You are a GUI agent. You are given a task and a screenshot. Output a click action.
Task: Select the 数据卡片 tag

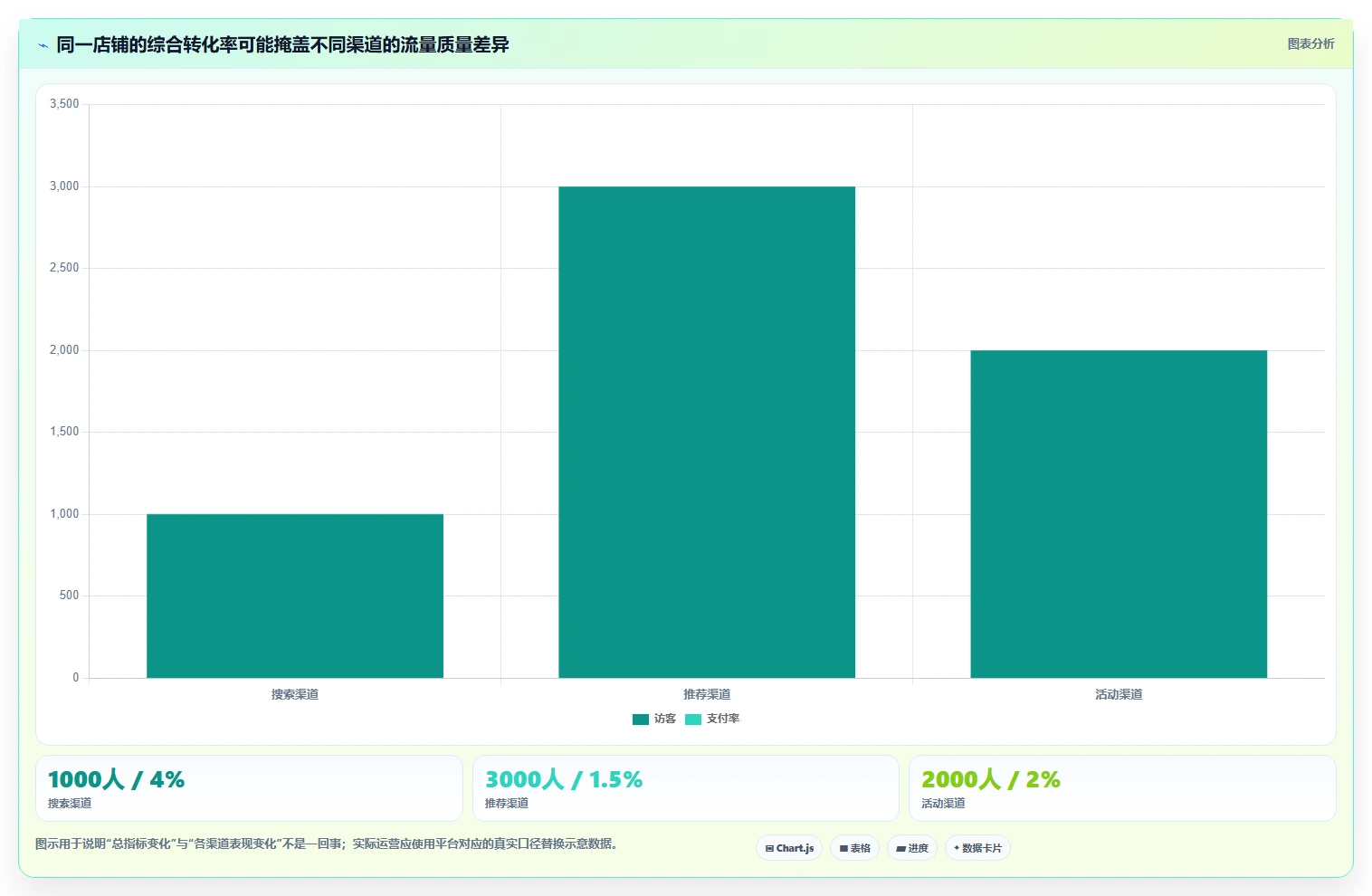[x=977, y=848]
